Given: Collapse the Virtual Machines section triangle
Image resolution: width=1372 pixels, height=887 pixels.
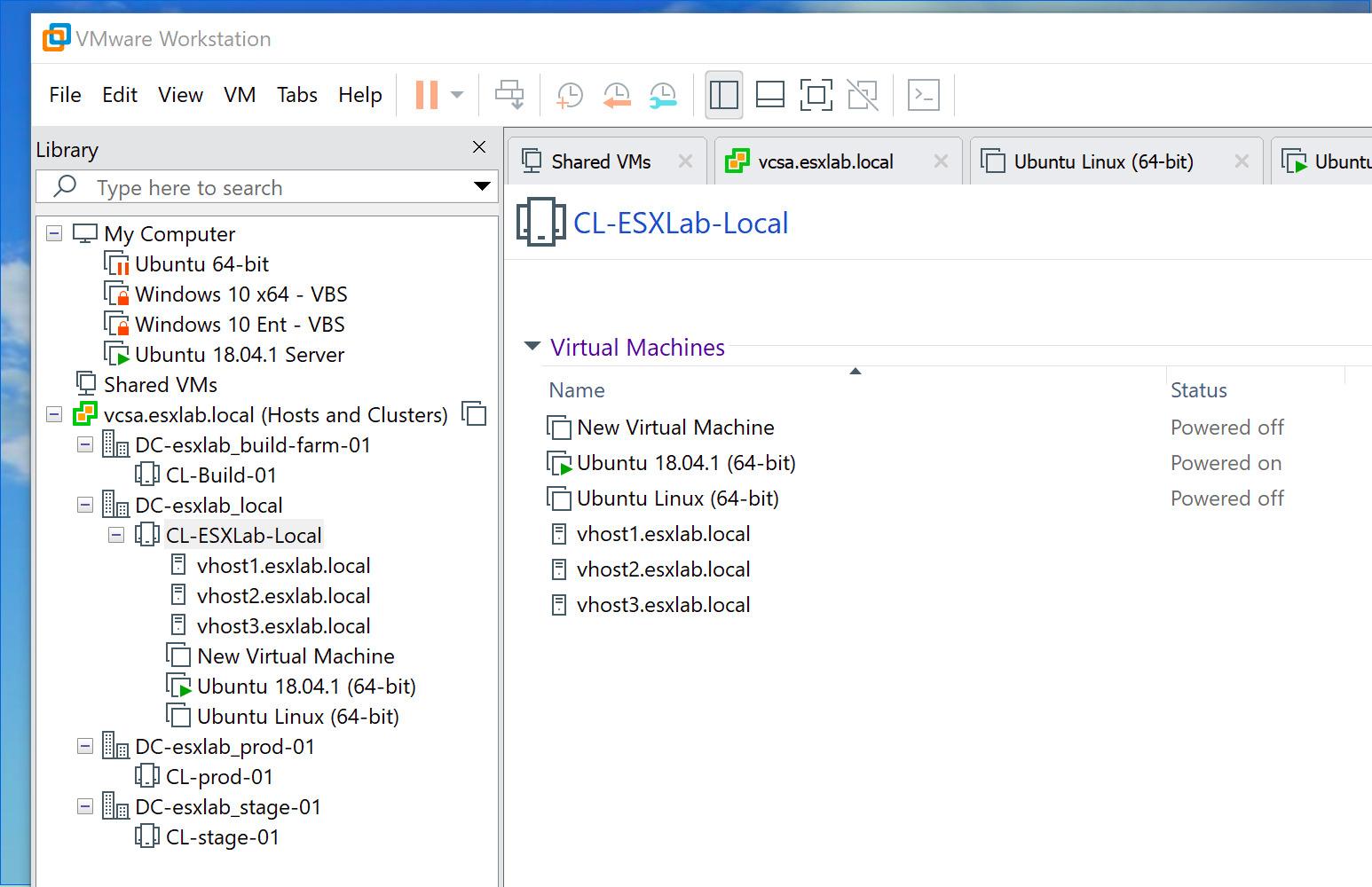Looking at the screenshot, I should pos(532,346).
